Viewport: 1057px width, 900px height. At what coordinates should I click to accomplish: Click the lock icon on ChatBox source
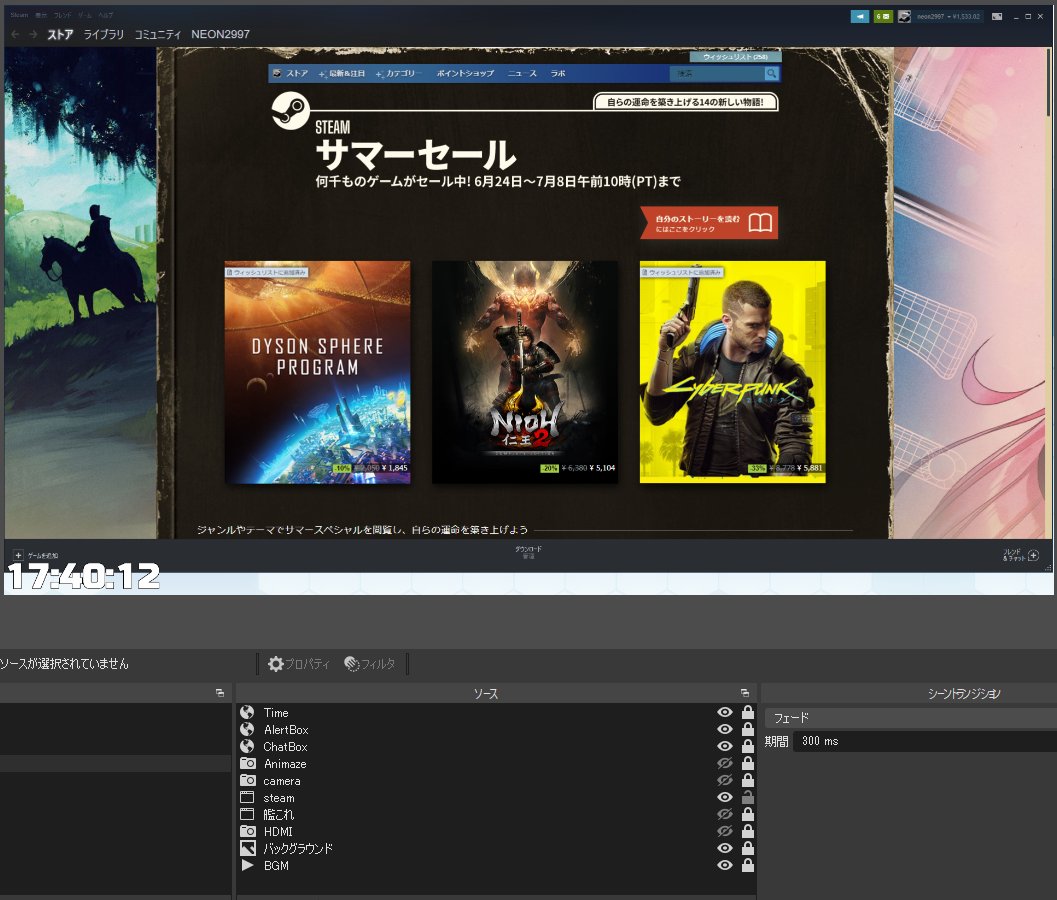748,746
